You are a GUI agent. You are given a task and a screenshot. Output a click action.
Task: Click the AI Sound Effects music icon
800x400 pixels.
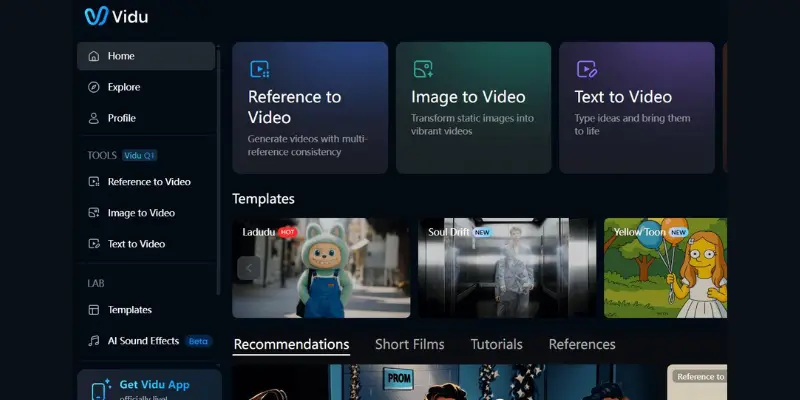click(x=94, y=341)
